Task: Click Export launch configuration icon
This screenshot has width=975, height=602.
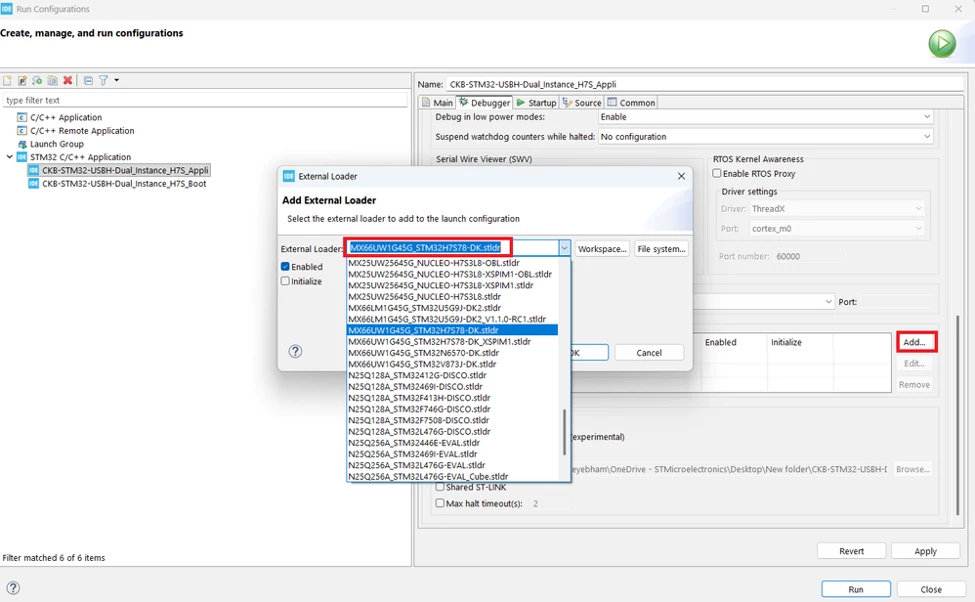Action: [x=37, y=80]
